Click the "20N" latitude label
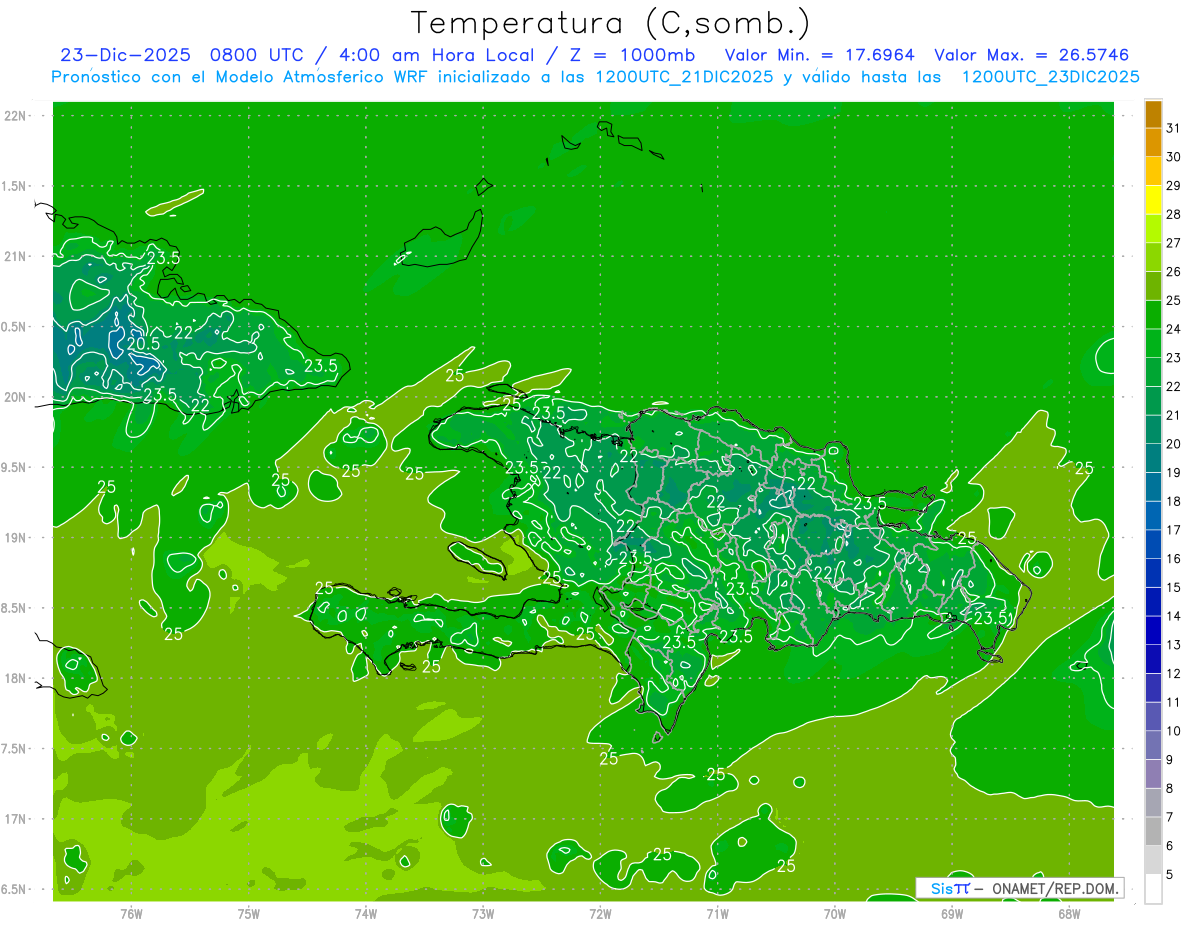 point(15,397)
